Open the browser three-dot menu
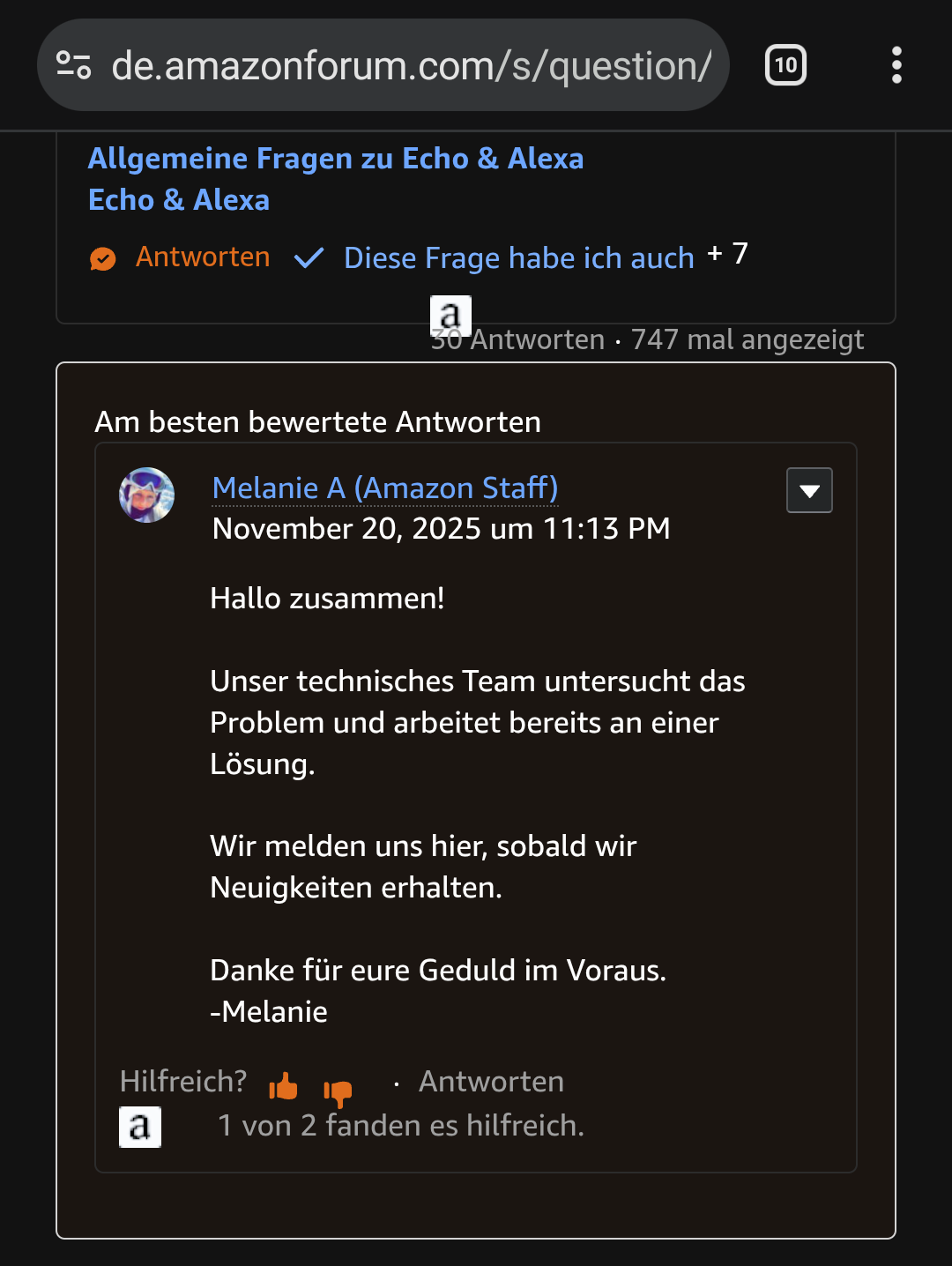 point(896,64)
